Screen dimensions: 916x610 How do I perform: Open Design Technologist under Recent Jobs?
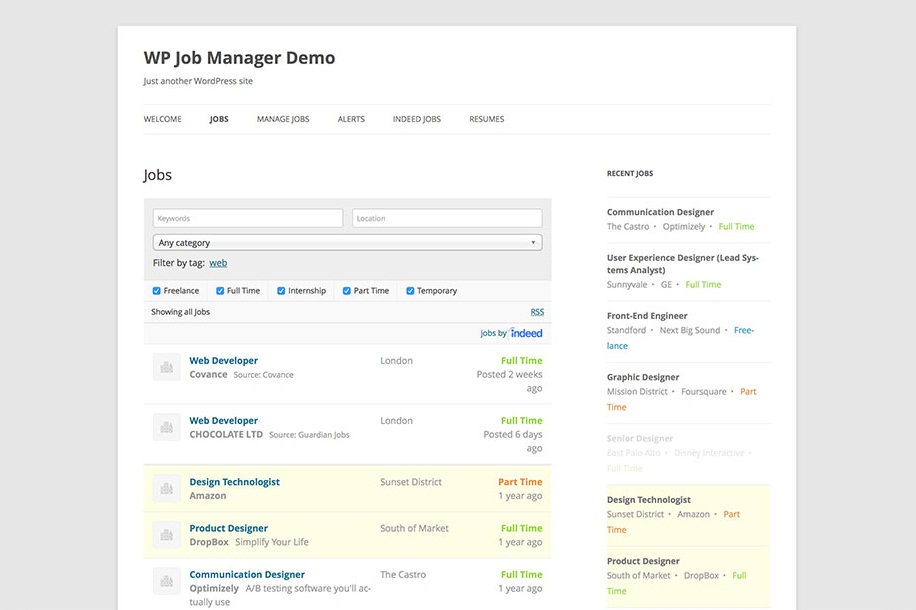[x=648, y=500]
